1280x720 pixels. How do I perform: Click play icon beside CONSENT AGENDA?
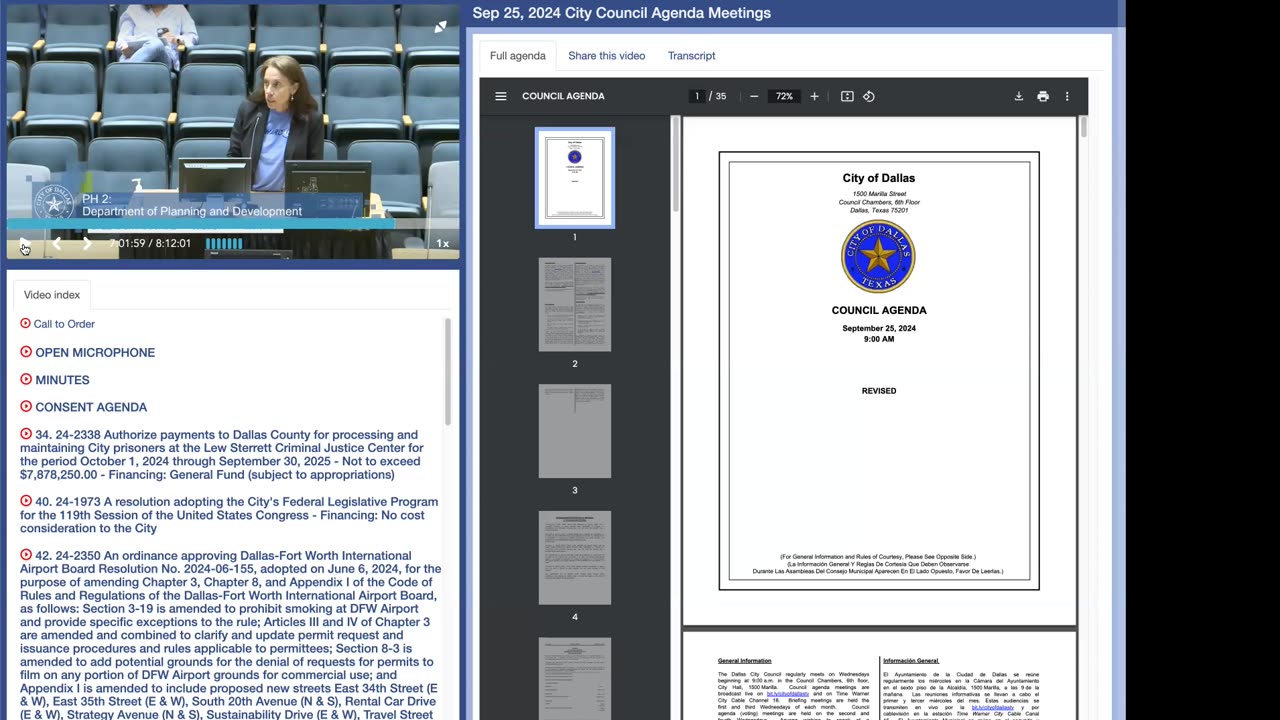click(x=26, y=406)
